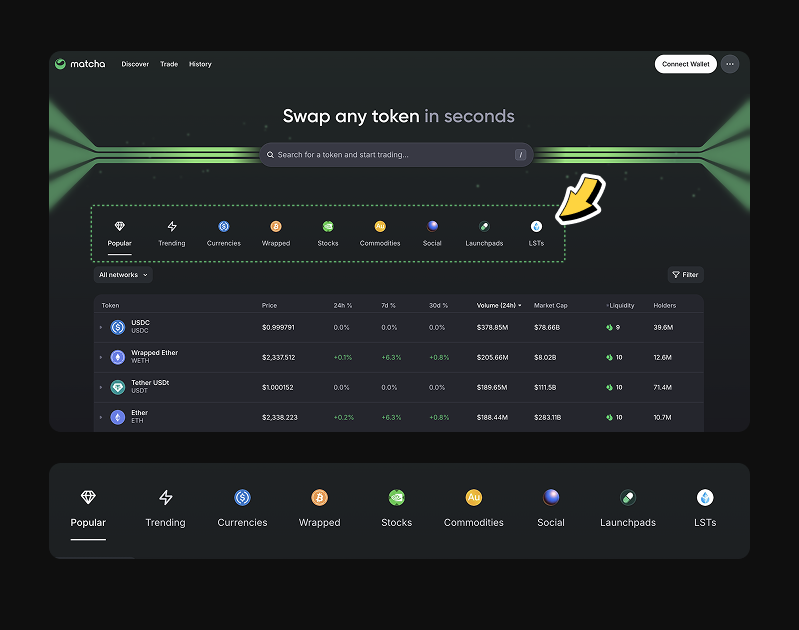Click Ether market cap $283.11B
The width and height of the screenshot is (799, 630).
click(548, 417)
